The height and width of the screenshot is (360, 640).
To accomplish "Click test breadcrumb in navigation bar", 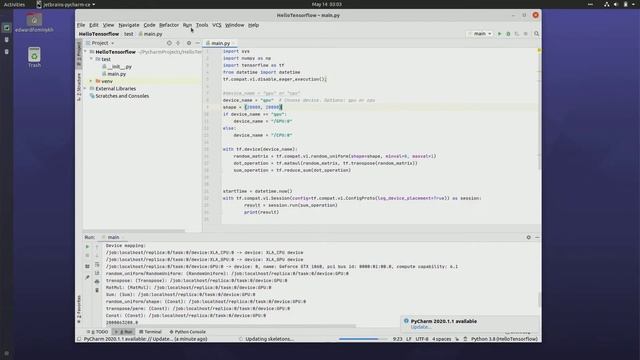I will point(129,34).
